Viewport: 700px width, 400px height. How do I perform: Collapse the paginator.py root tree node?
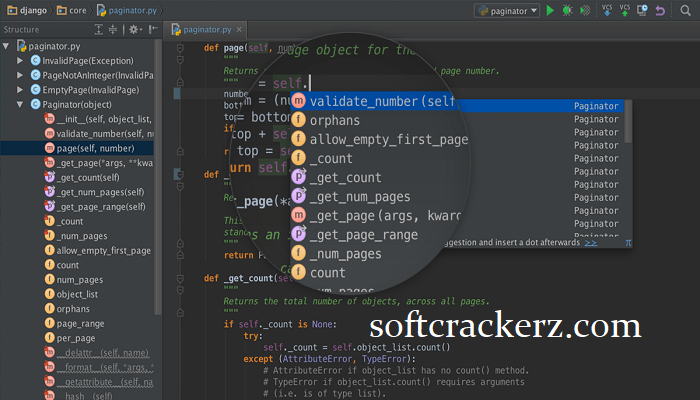6,46
